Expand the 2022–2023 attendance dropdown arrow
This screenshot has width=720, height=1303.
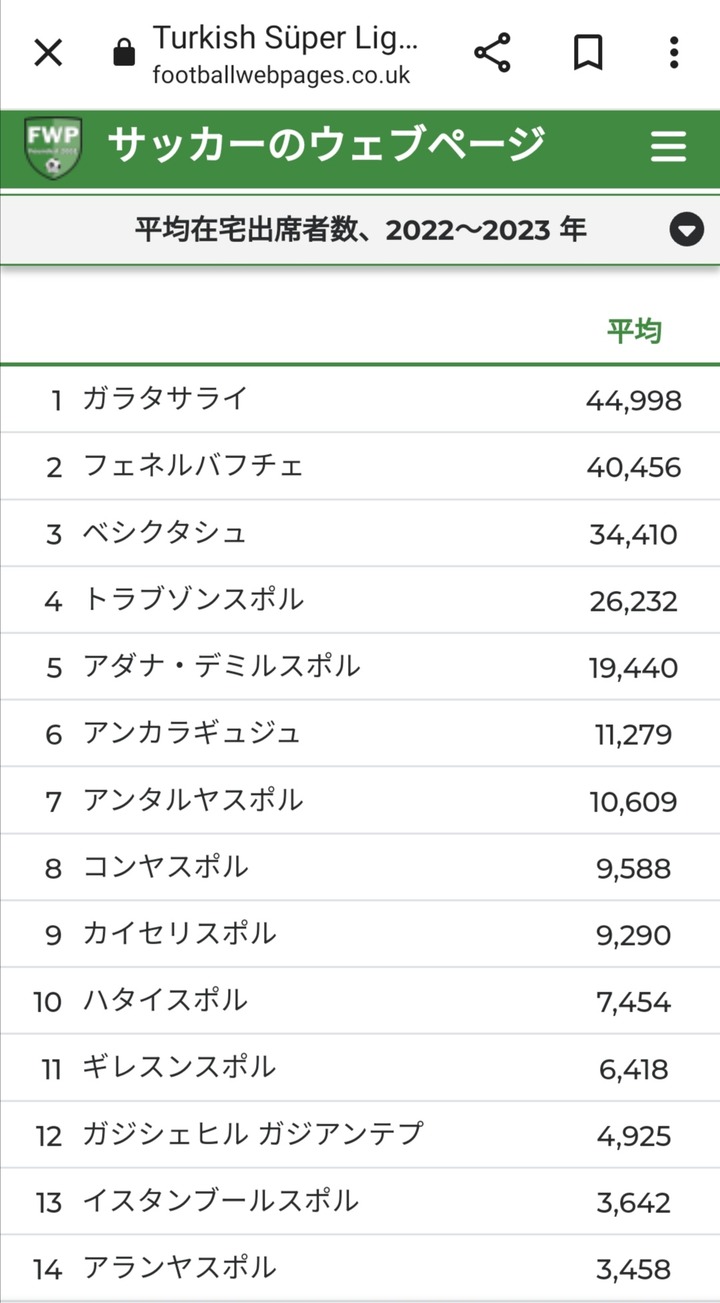[686, 230]
